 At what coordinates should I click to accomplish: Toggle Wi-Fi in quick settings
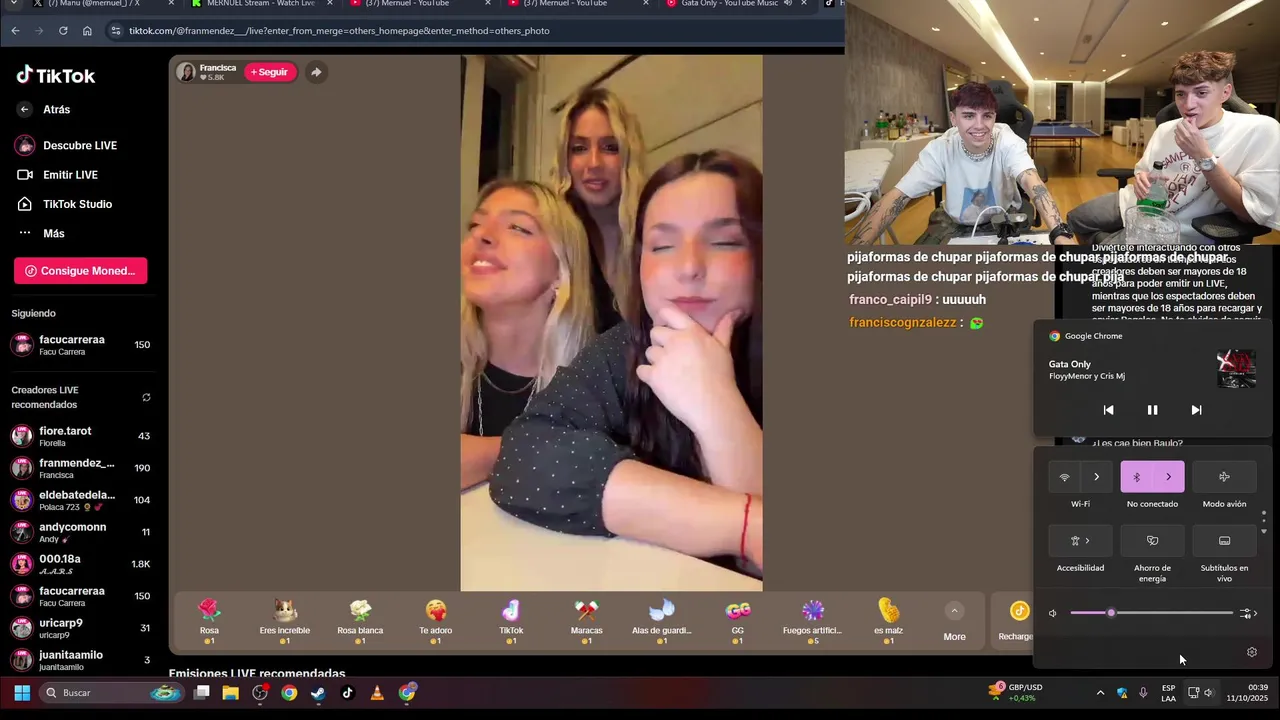(1064, 477)
